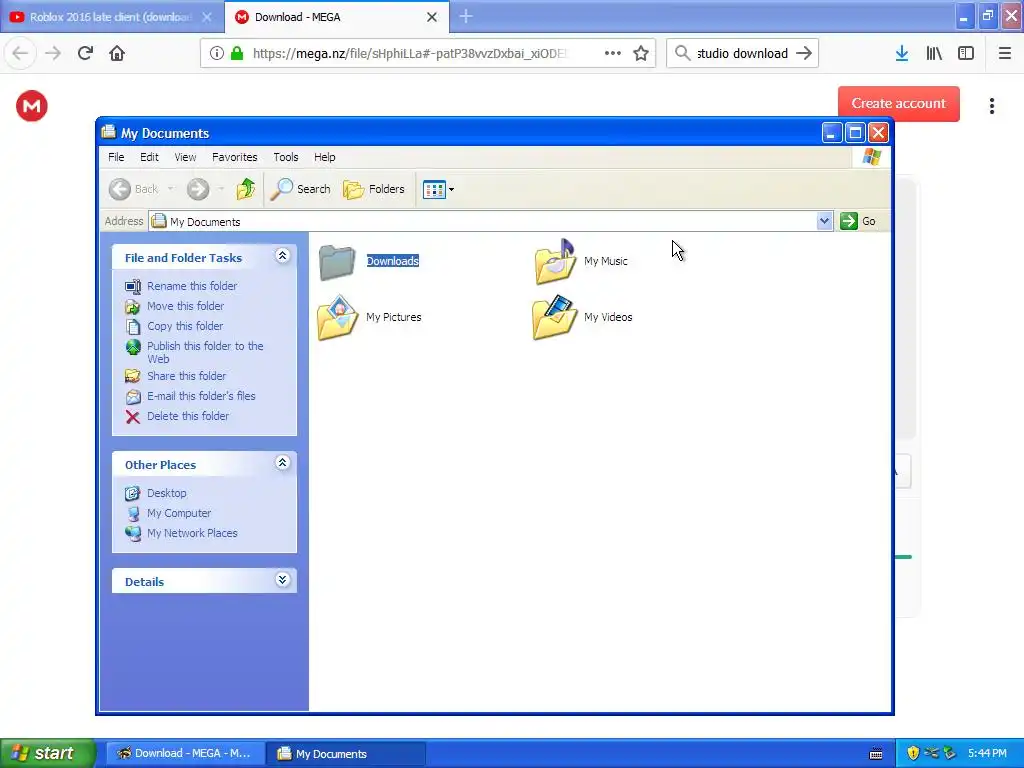Image resolution: width=1024 pixels, height=768 pixels.
Task: Select the Downloads folder icon
Action: pyautogui.click(x=337, y=261)
